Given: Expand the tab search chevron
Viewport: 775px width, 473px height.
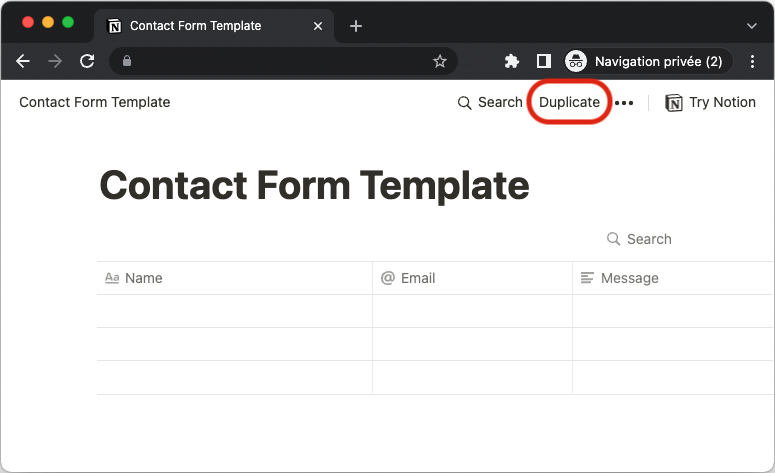Looking at the screenshot, I should pos(752,25).
